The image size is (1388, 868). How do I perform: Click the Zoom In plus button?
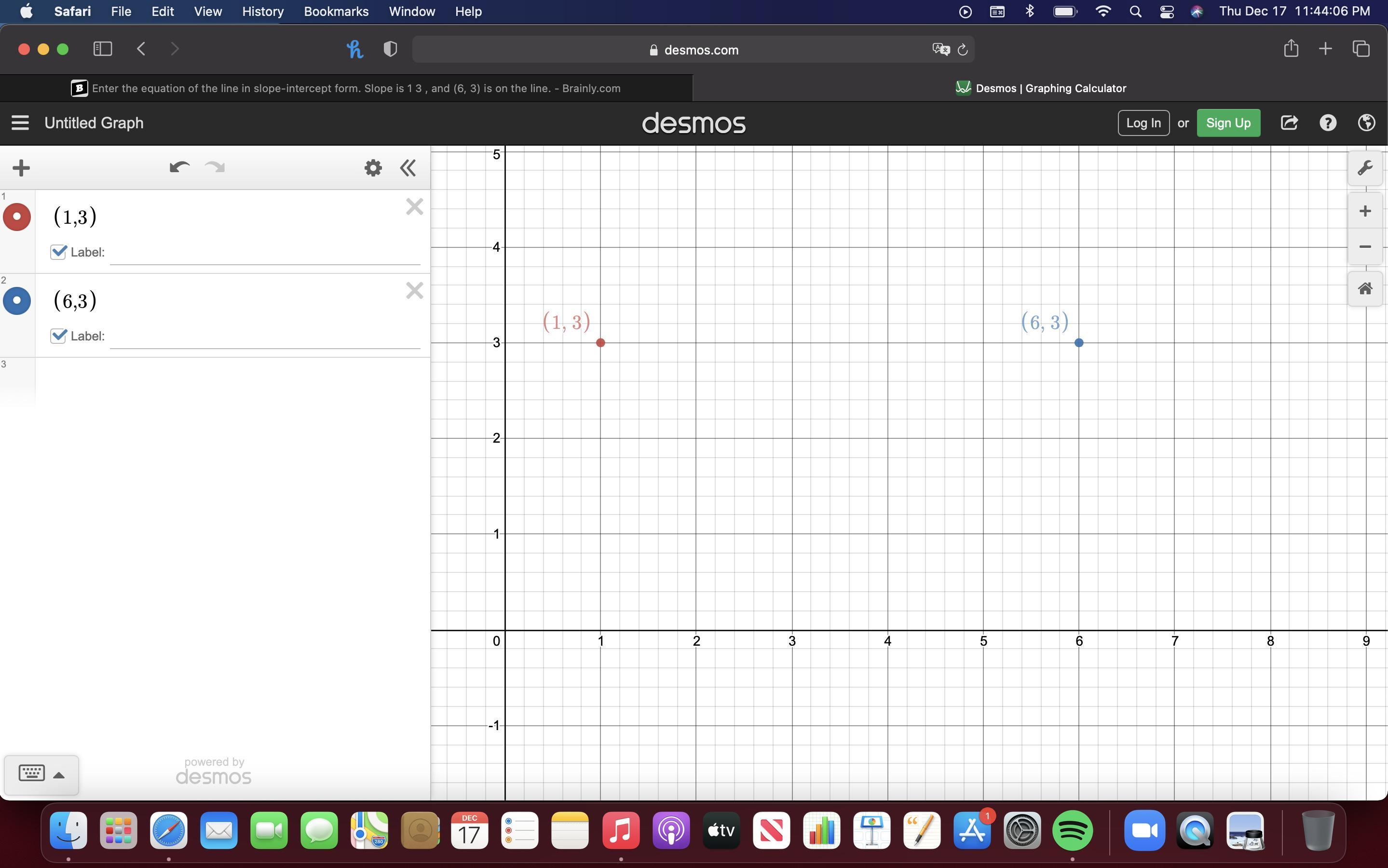pyautogui.click(x=1364, y=211)
